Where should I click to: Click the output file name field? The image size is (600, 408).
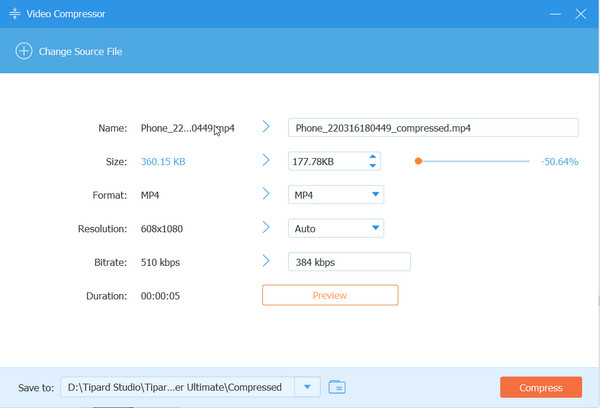tap(432, 128)
